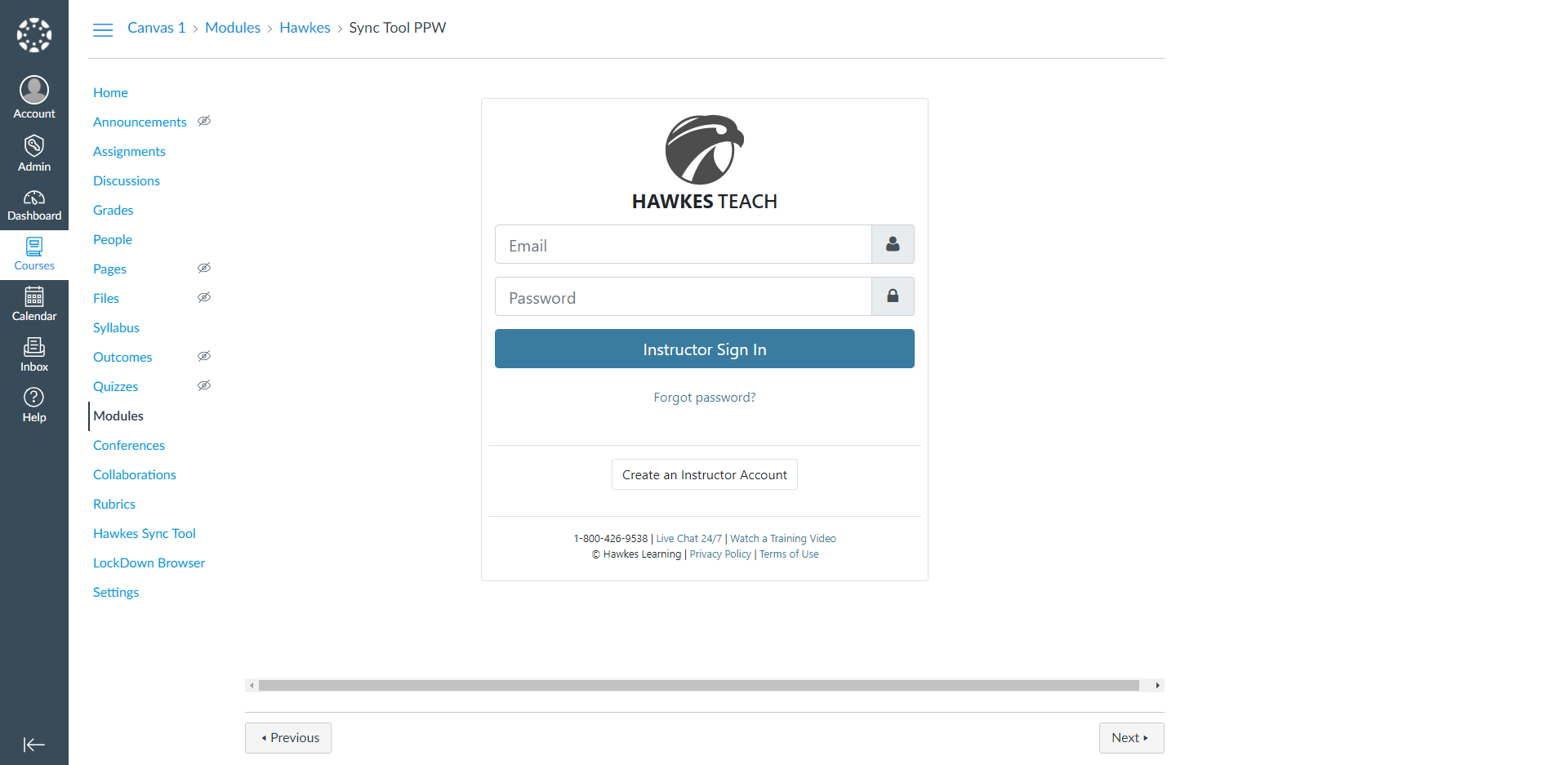Click the Forgot password? link

(704, 398)
